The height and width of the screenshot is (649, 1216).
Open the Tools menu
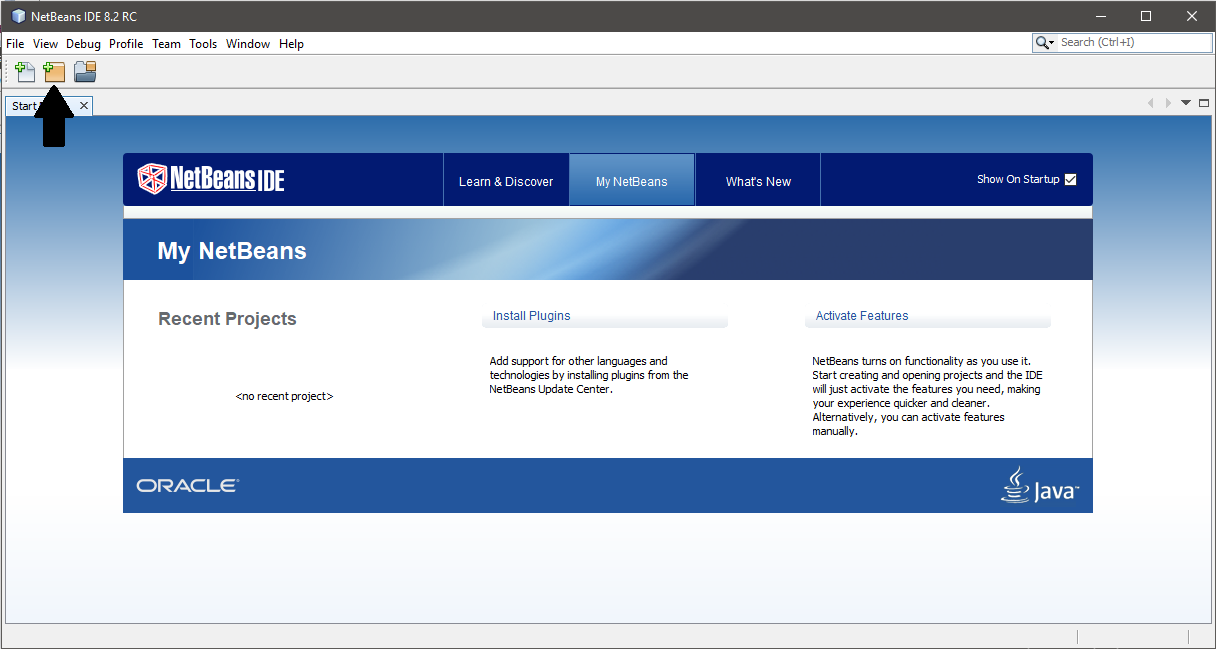pyautogui.click(x=203, y=43)
